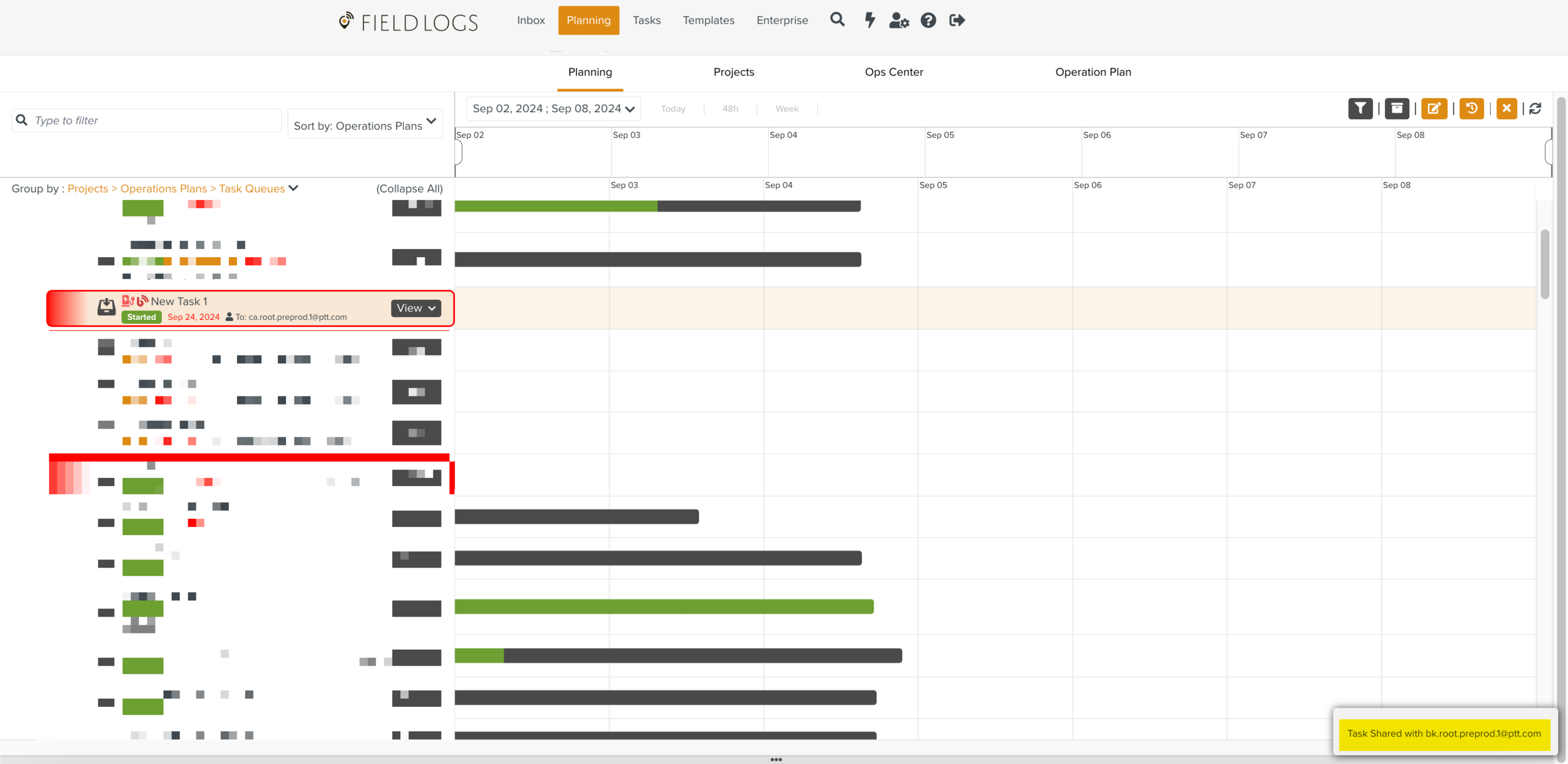1568x764 pixels.
Task: Click the orange history clock icon
Action: point(1471,109)
